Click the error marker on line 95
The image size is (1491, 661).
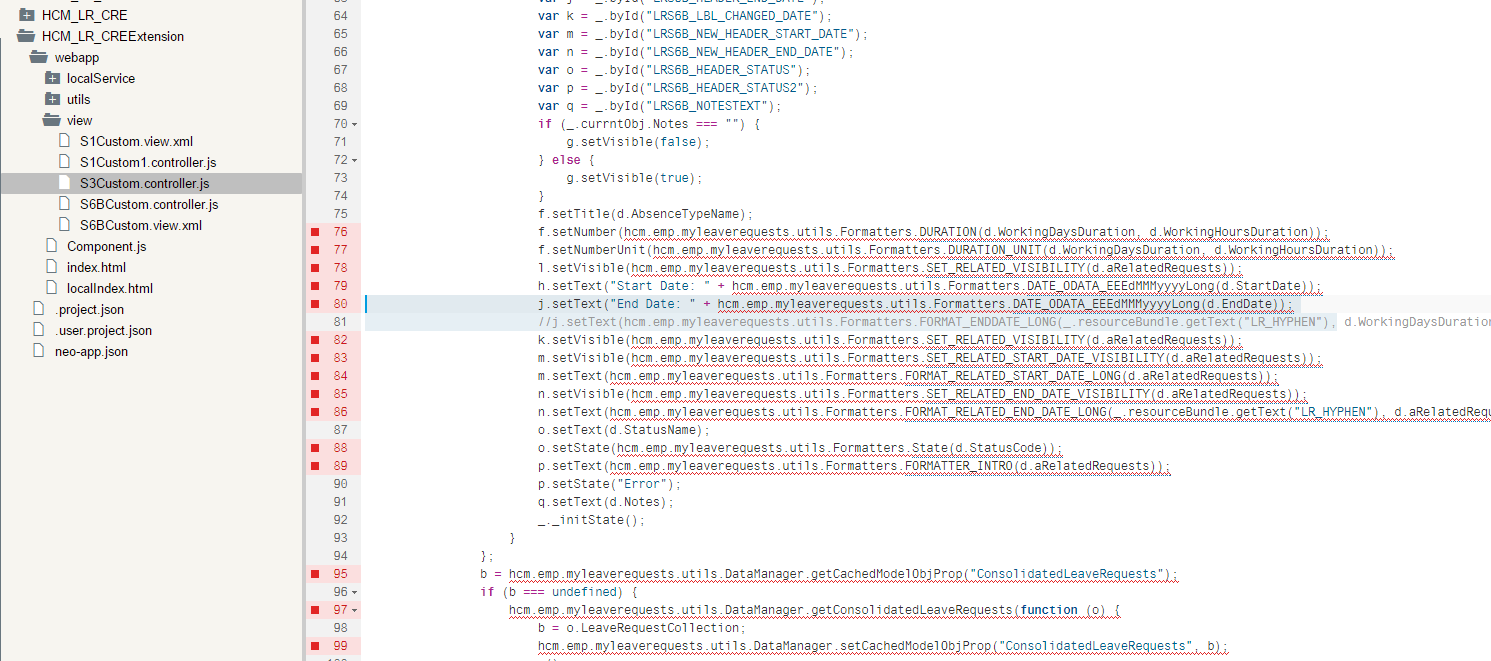[x=315, y=574]
